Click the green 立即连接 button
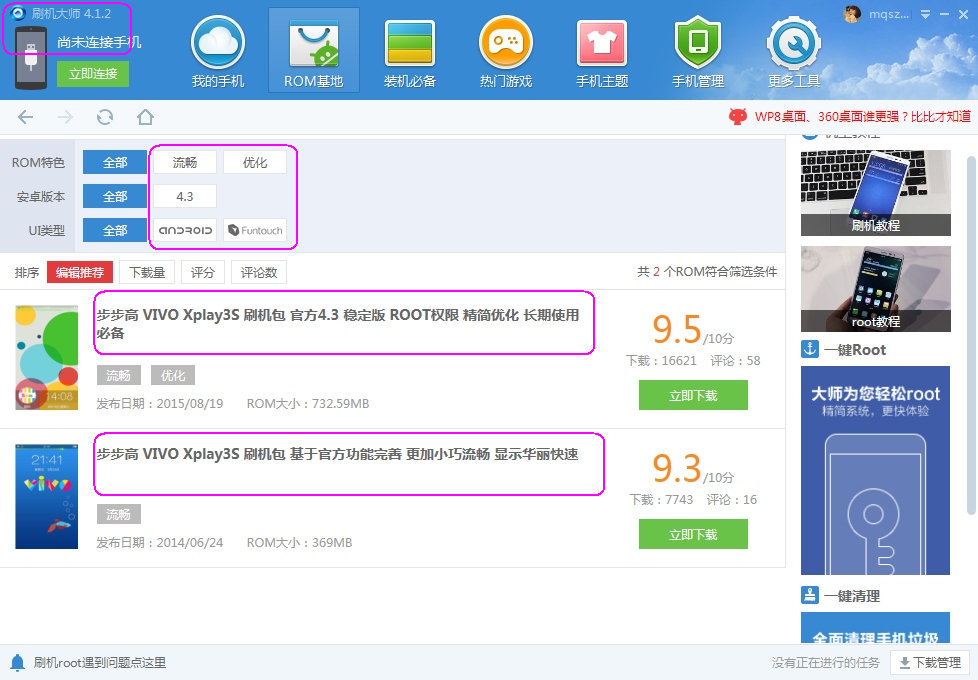Screen dimensions: 978x680 coord(92,73)
